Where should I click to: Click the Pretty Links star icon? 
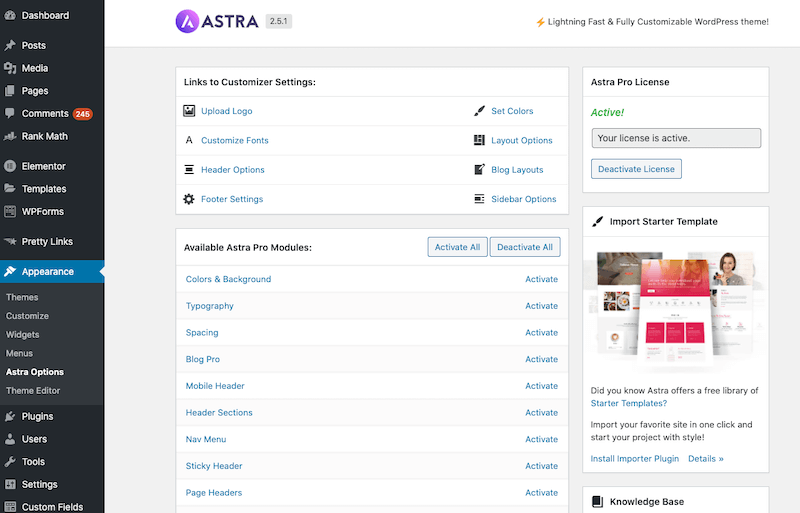(10, 241)
